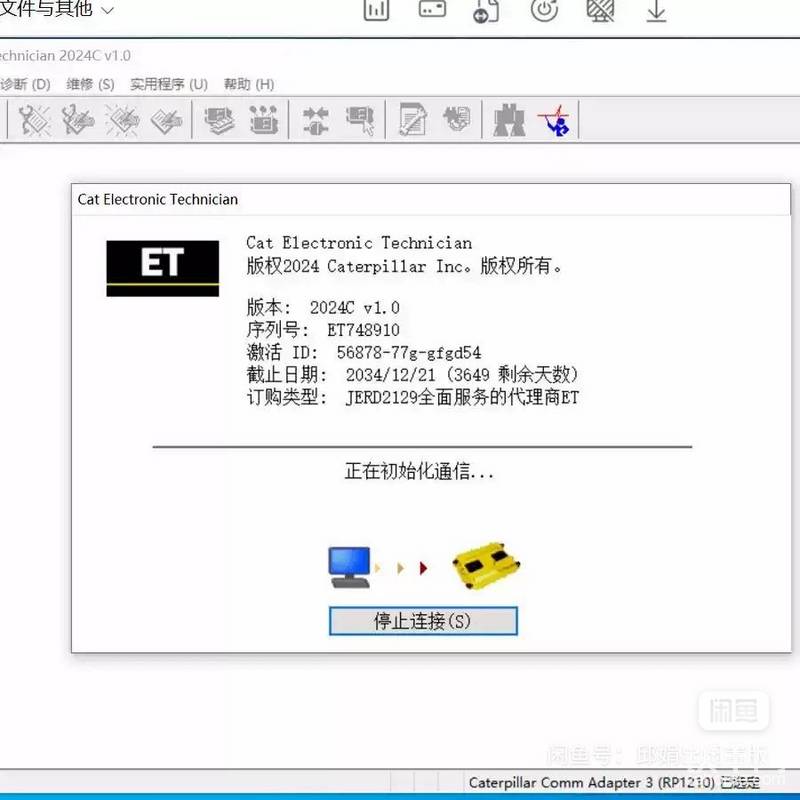800x800 pixels.
Task: Click the bar chart icon at top
Action: 376,10
